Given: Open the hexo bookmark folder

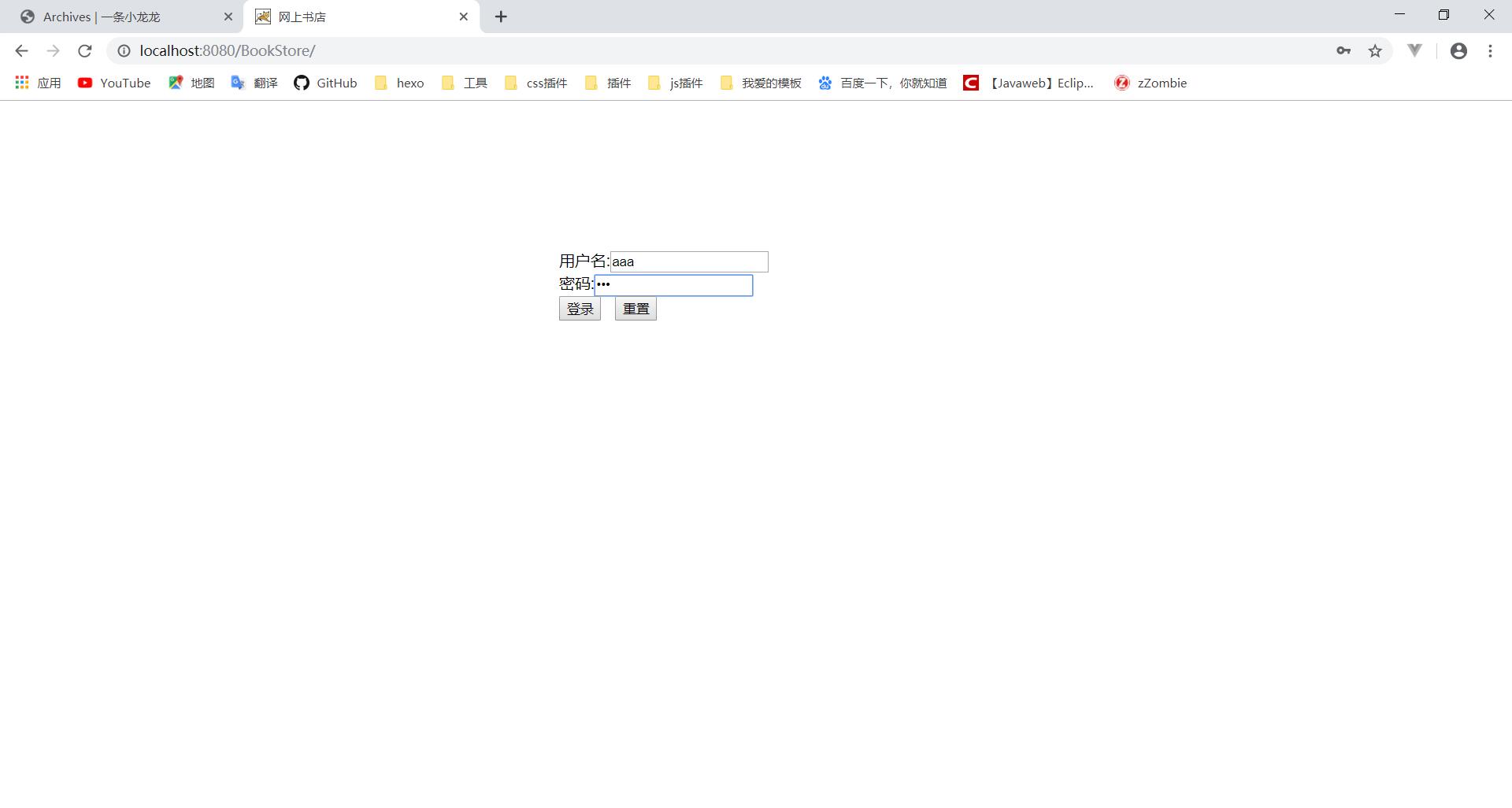Looking at the screenshot, I should click(x=399, y=83).
